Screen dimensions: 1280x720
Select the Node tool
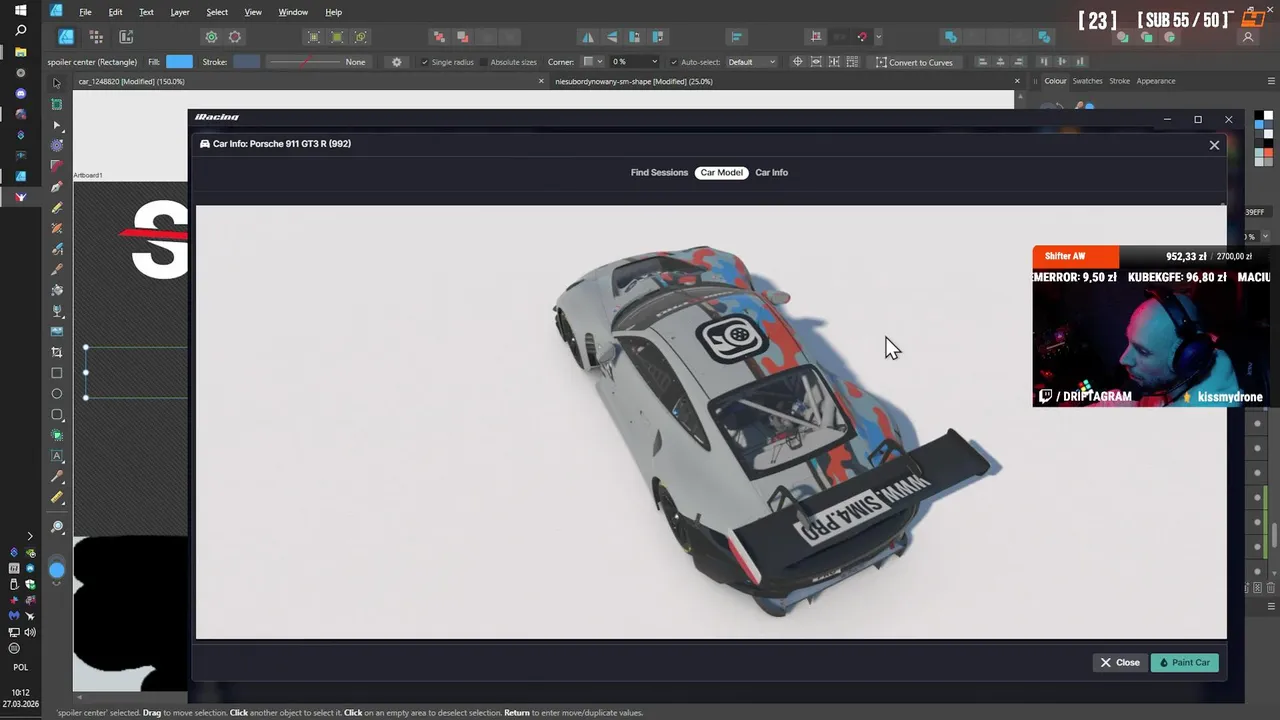tap(57, 125)
